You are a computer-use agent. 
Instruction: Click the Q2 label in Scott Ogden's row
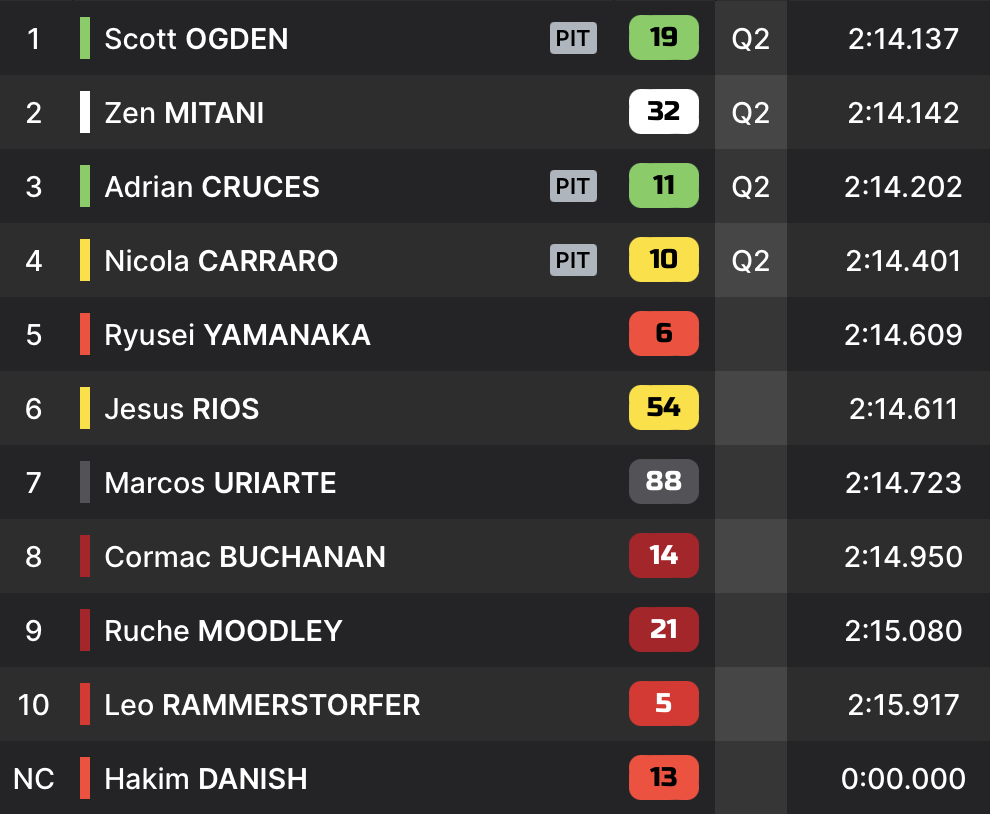(750, 39)
